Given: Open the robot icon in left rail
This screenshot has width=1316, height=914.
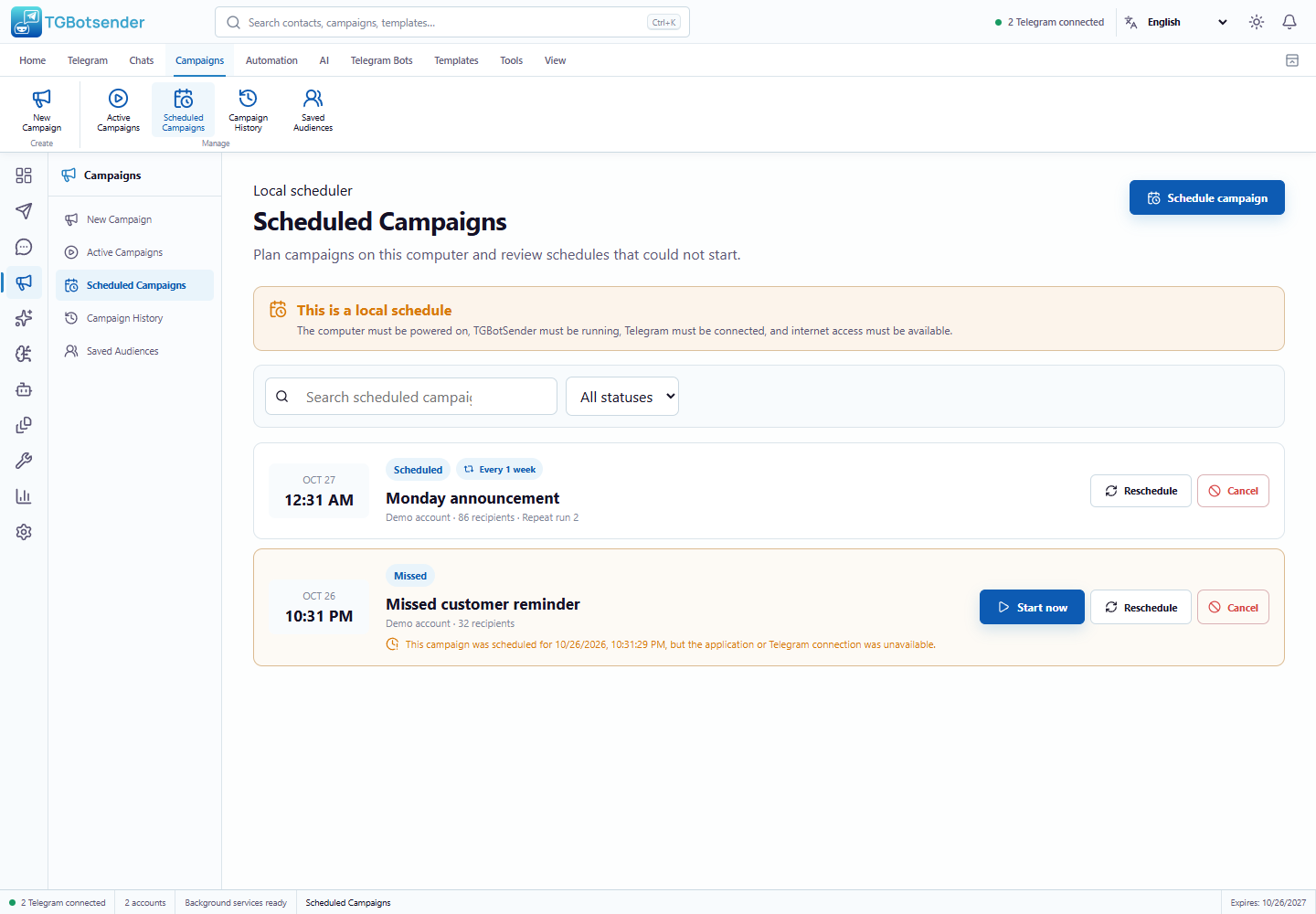Looking at the screenshot, I should pos(24,389).
